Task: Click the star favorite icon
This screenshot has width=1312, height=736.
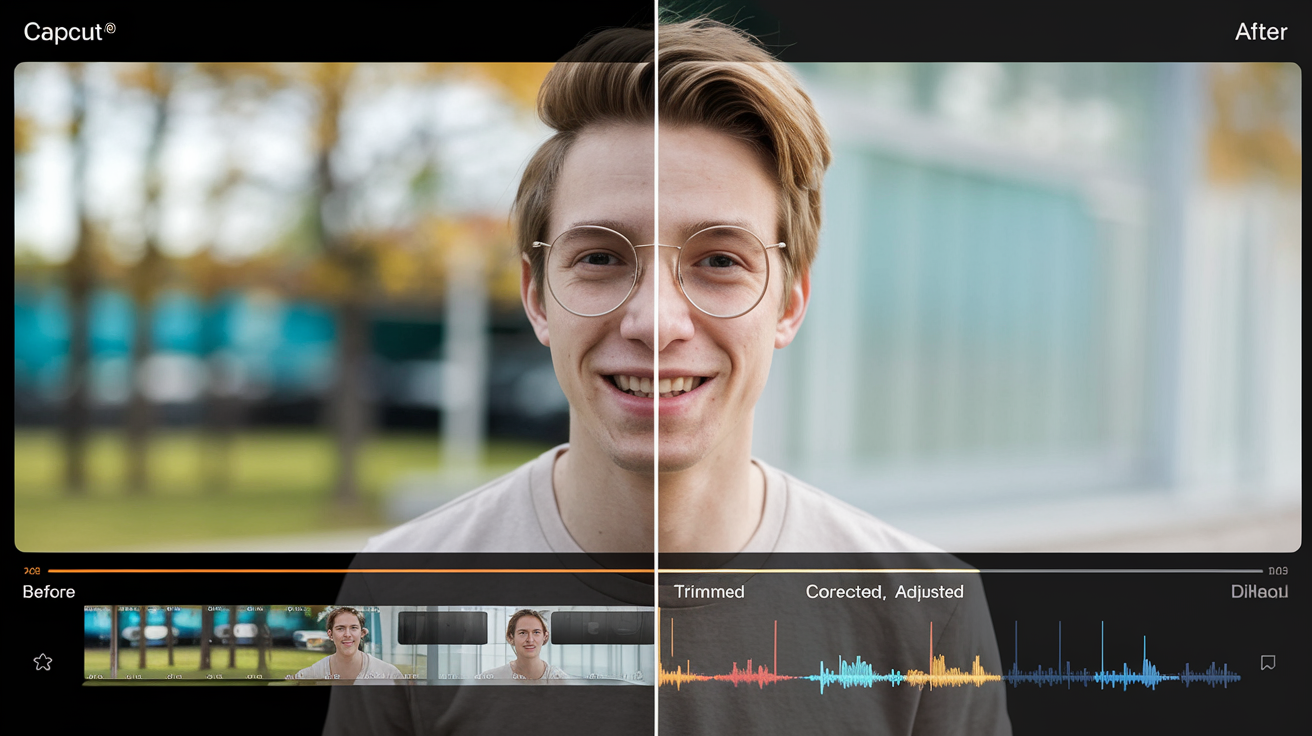Action: point(43,662)
